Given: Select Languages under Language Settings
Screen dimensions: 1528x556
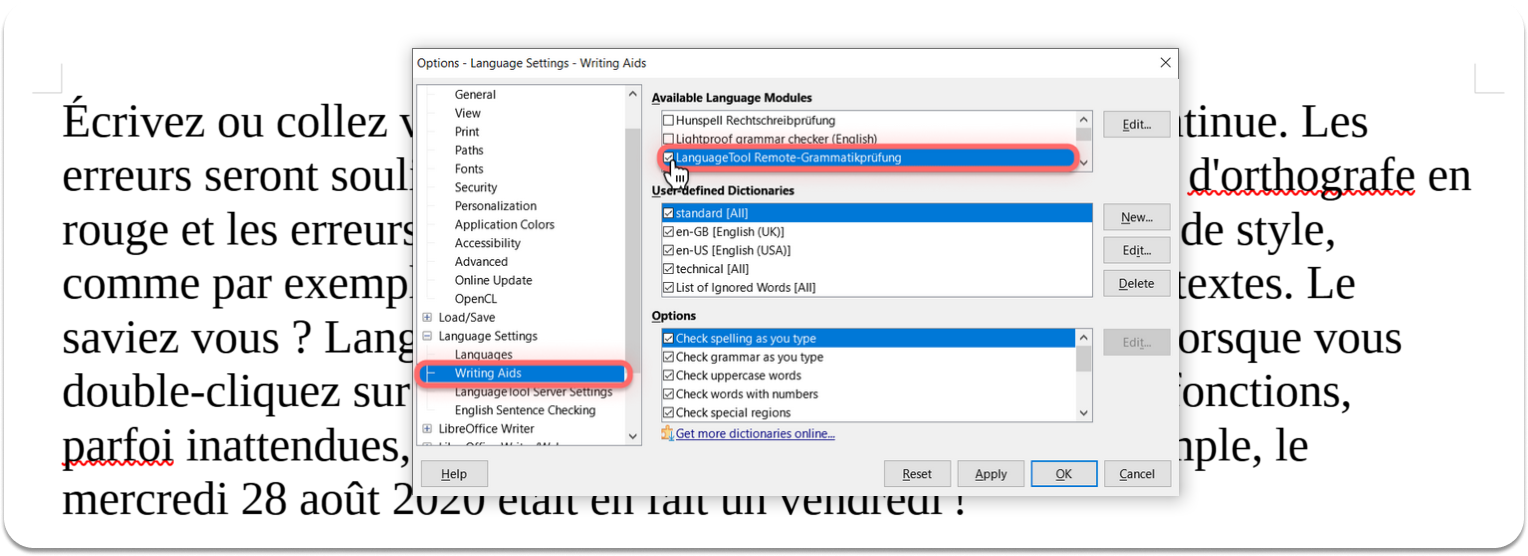Looking at the screenshot, I should (483, 355).
